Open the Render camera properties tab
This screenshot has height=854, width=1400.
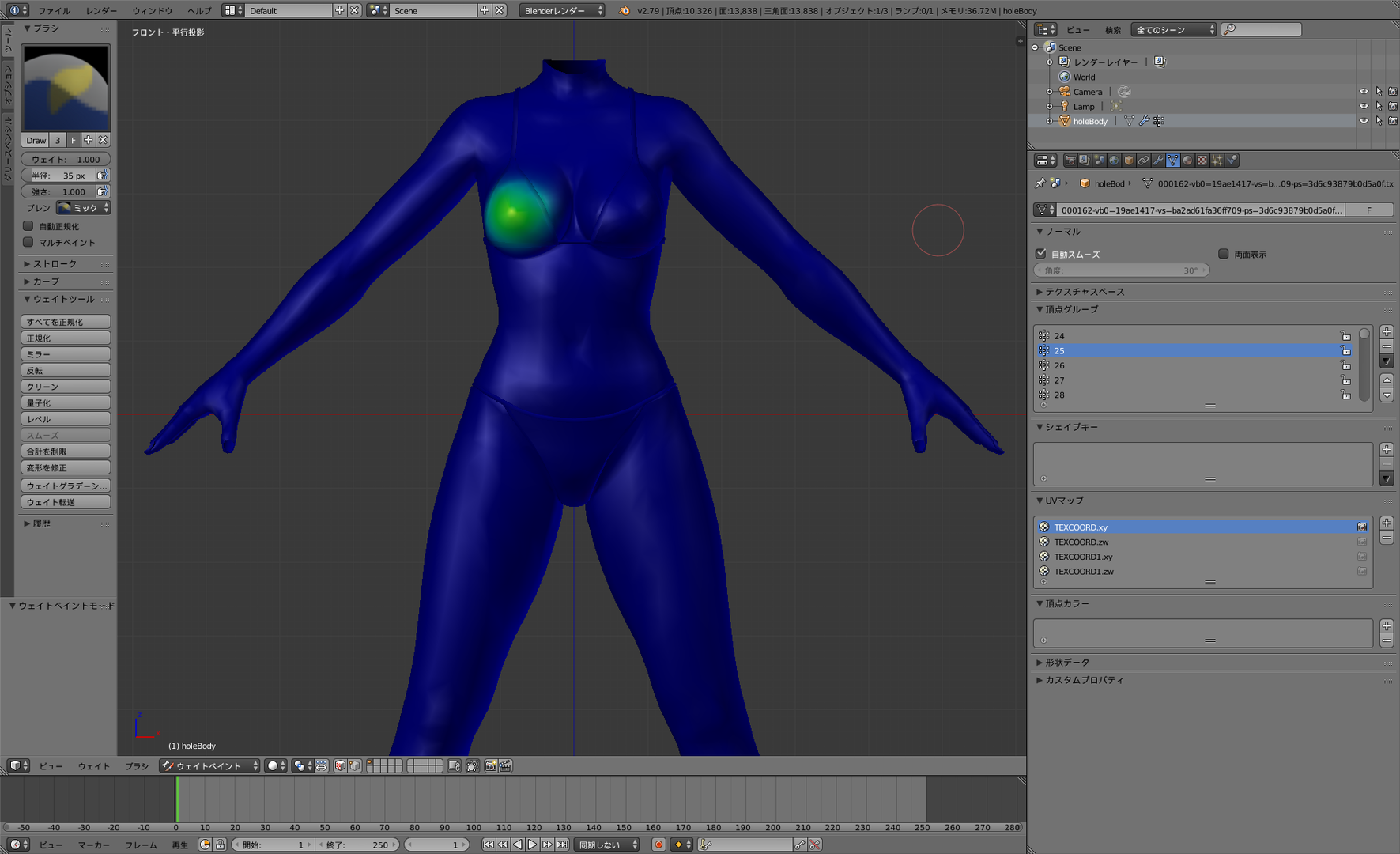(1070, 161)
